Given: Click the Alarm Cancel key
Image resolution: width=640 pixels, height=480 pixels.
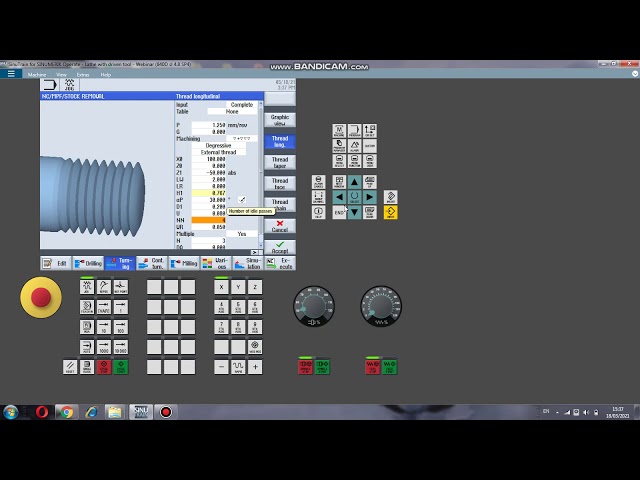Looking at the screenshot, I should click(x=318, y=182).
